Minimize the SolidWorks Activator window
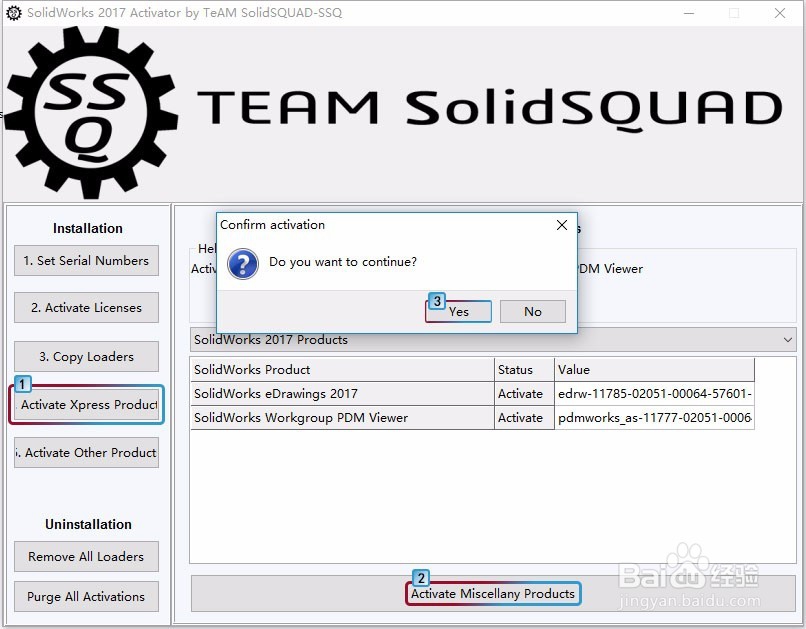Screen dimensions: 806x629 tap(689, 13)
